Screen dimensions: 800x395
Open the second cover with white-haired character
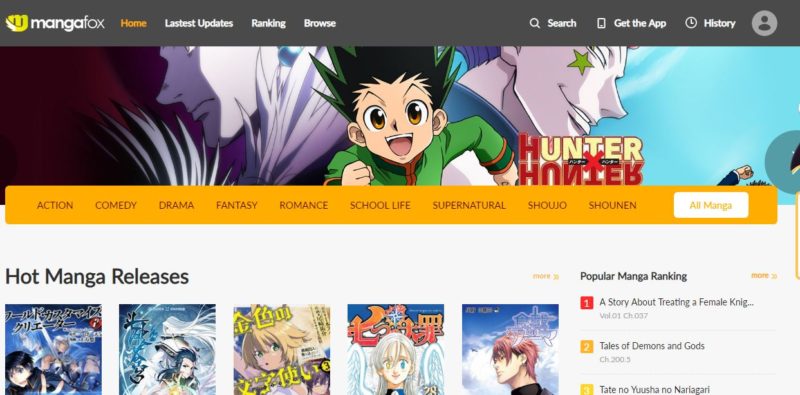click(167, 350)
